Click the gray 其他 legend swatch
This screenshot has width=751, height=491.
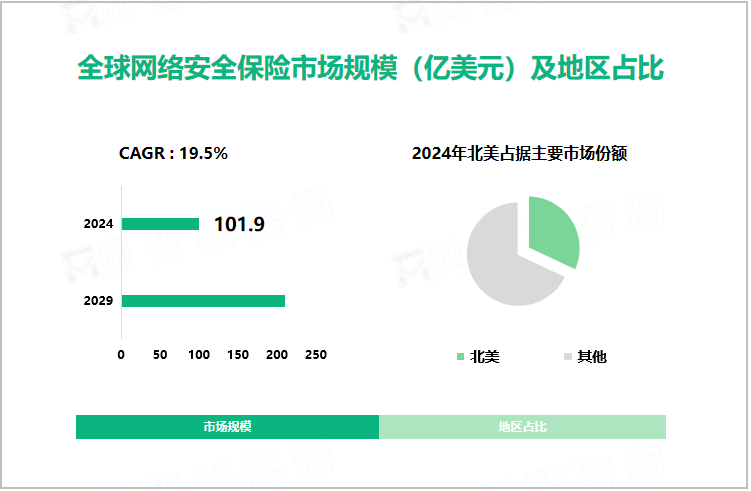[x=568, y=356]
